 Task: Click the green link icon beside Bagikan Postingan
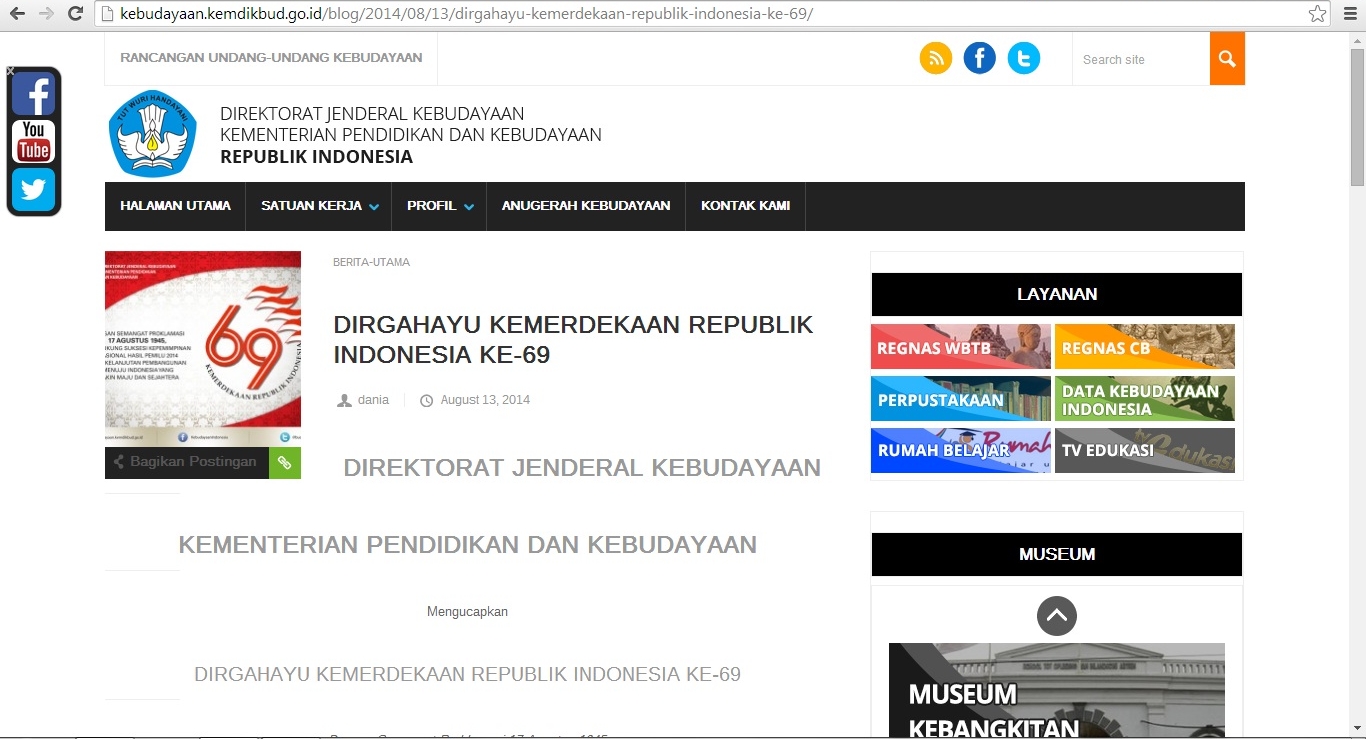click(285, 463)
